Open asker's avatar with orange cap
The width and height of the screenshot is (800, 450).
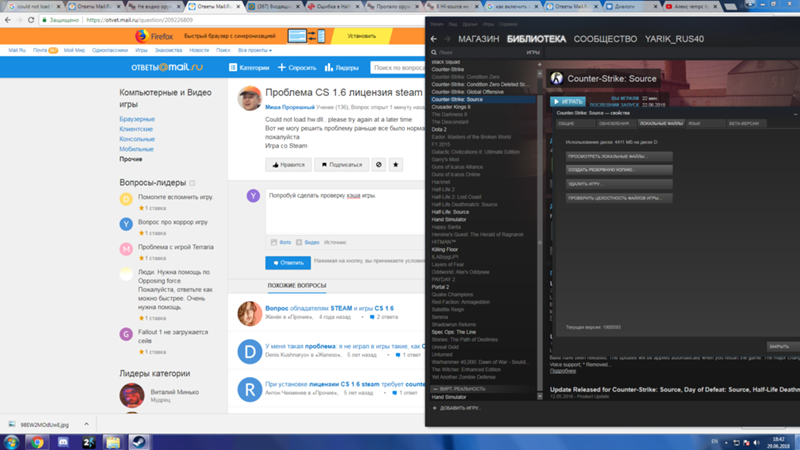point(249,98)
